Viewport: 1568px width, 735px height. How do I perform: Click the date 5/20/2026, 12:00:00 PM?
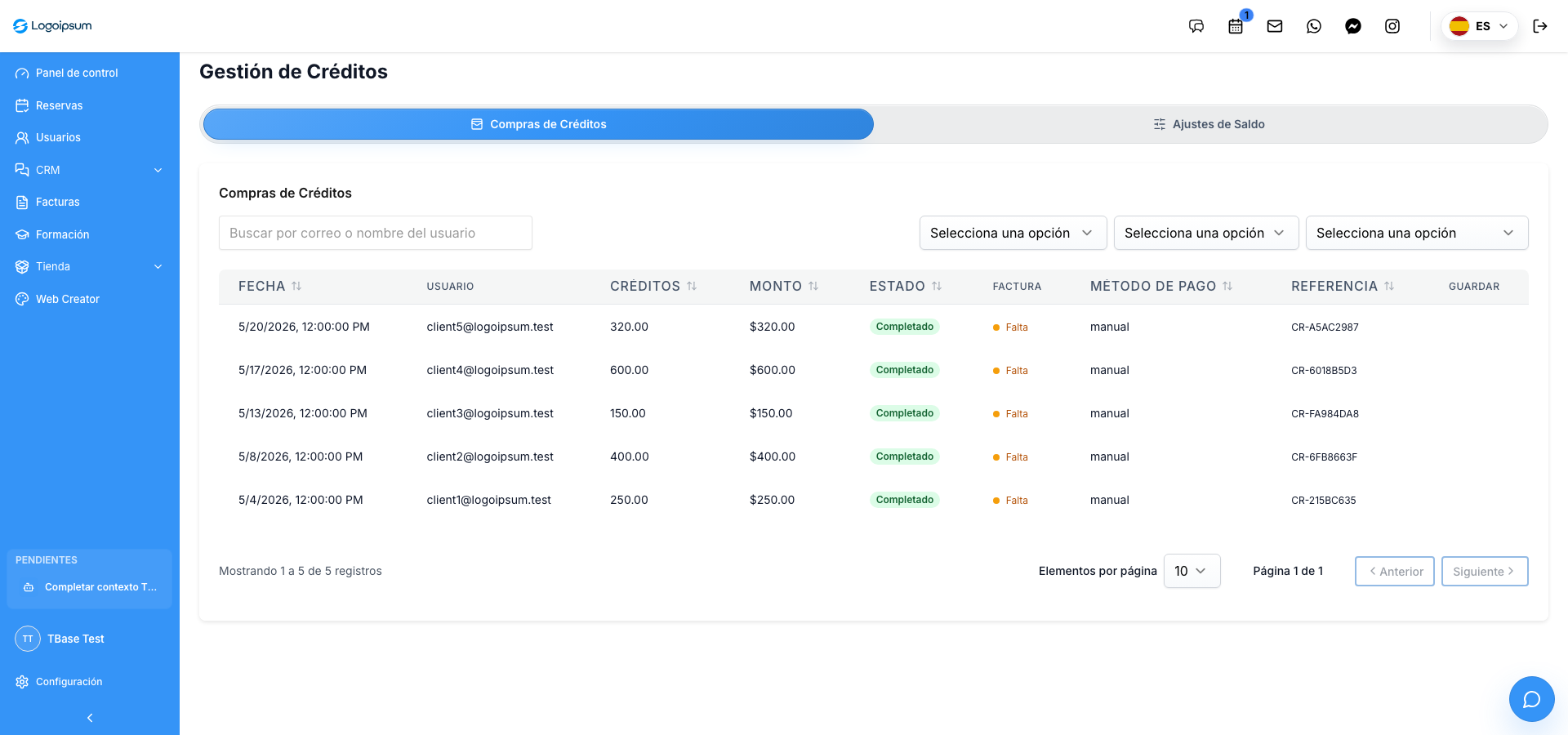(304, 327)
